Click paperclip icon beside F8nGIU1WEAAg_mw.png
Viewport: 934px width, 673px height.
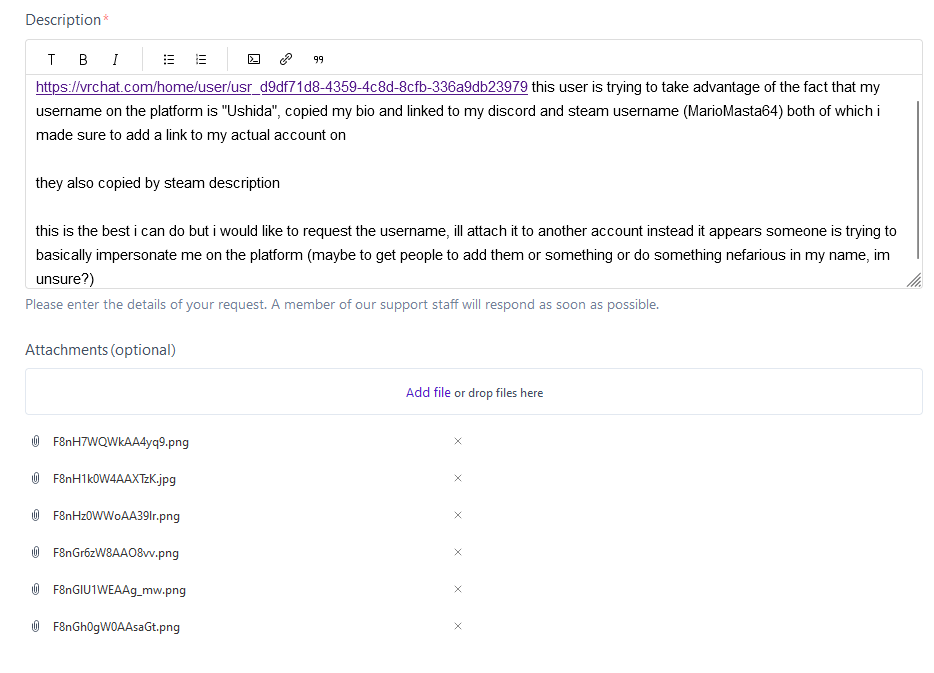[36, 589]
